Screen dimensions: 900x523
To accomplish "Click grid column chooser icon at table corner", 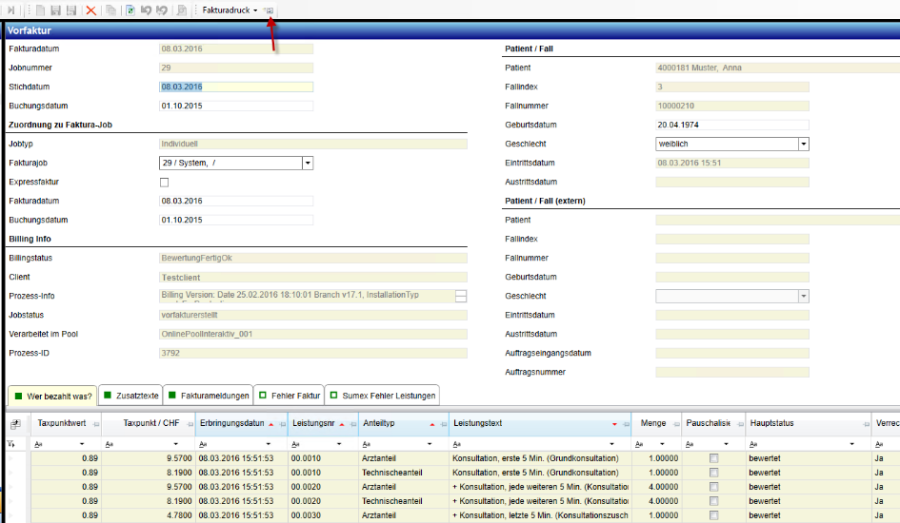I will pos(15,424).
